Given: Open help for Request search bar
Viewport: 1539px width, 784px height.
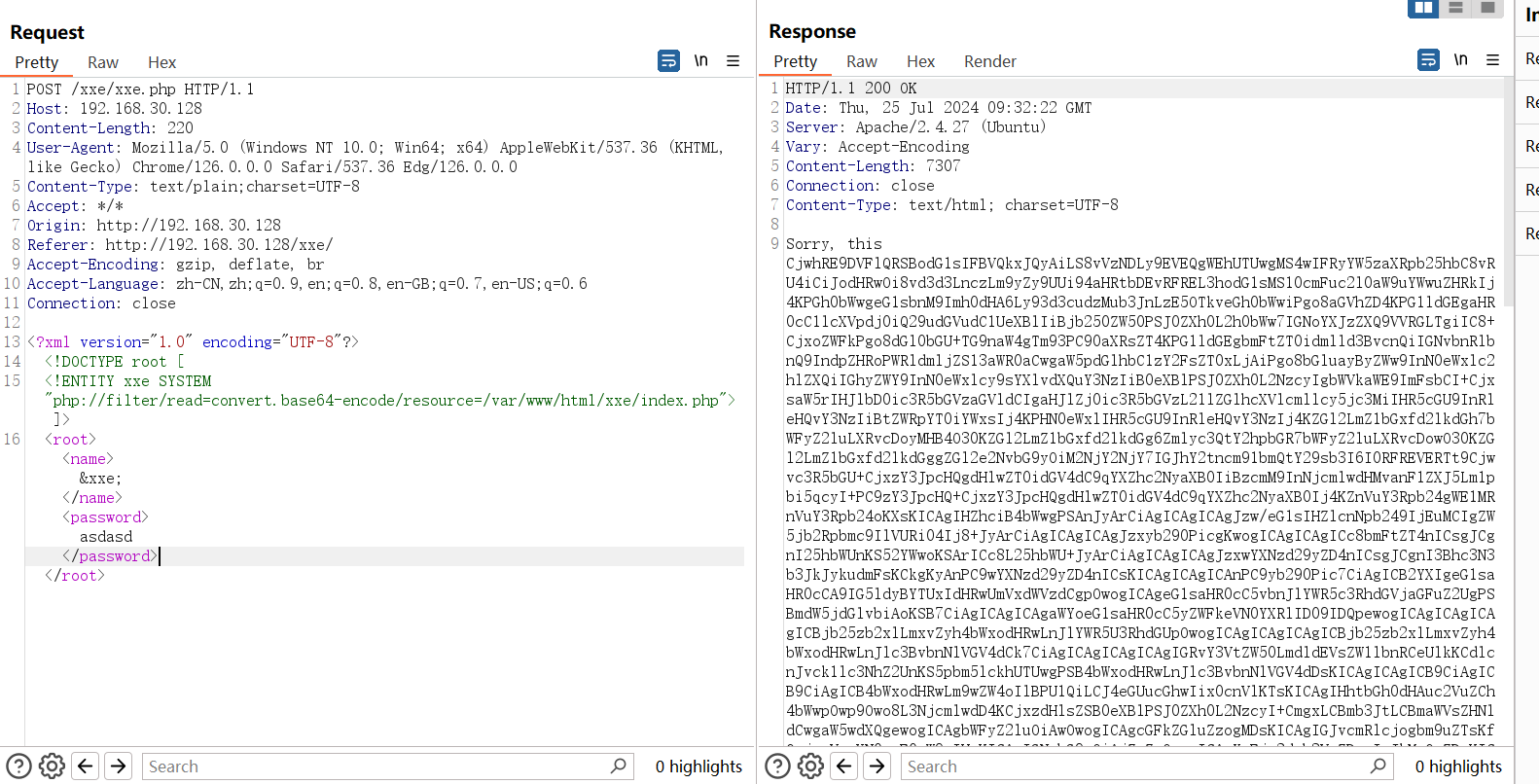Looking at the screenshot, I should click(x=19, y=766).
